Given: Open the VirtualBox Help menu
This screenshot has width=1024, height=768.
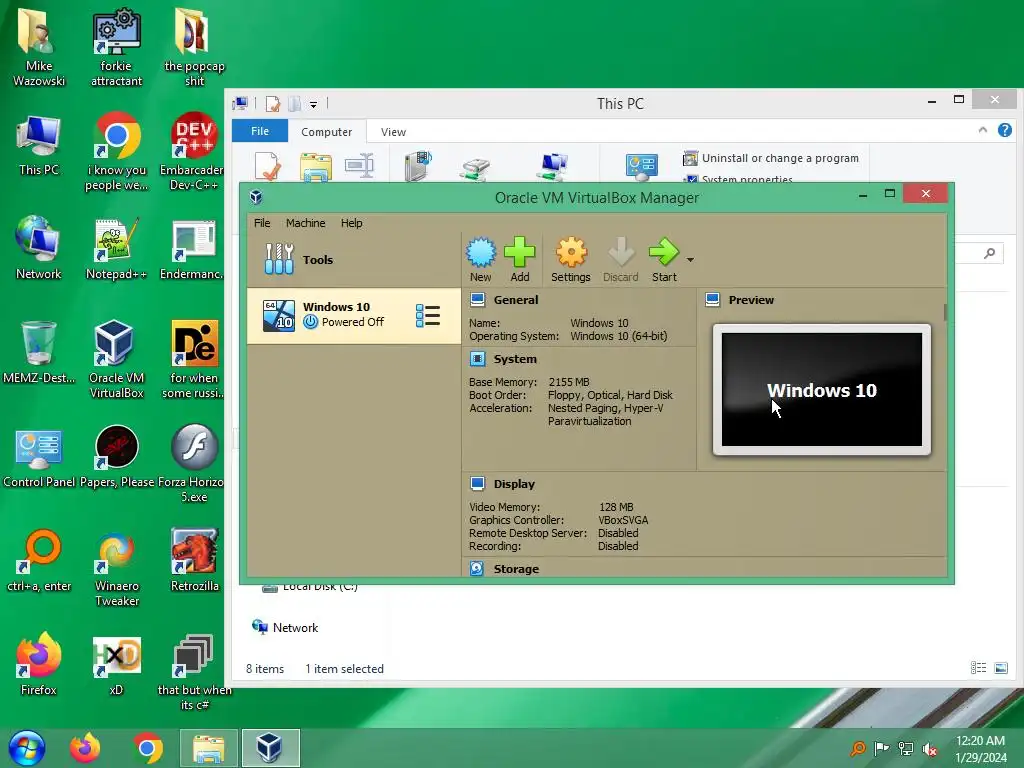Looking at the screenshot, I should [x=351, y=223].
